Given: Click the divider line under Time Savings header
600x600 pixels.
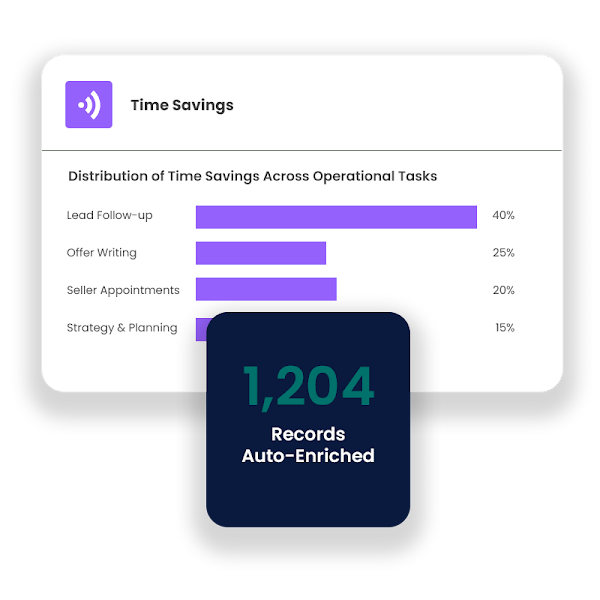Looking at the screenshot, I should 302,150.
